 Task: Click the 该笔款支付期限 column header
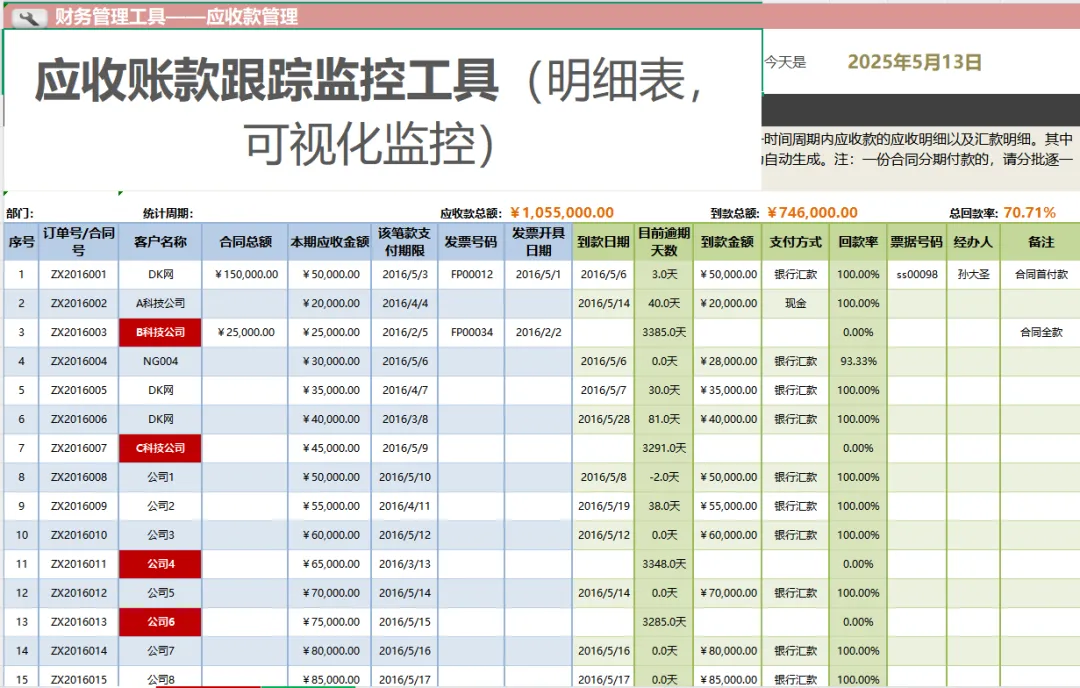click(x=404, y=242)
